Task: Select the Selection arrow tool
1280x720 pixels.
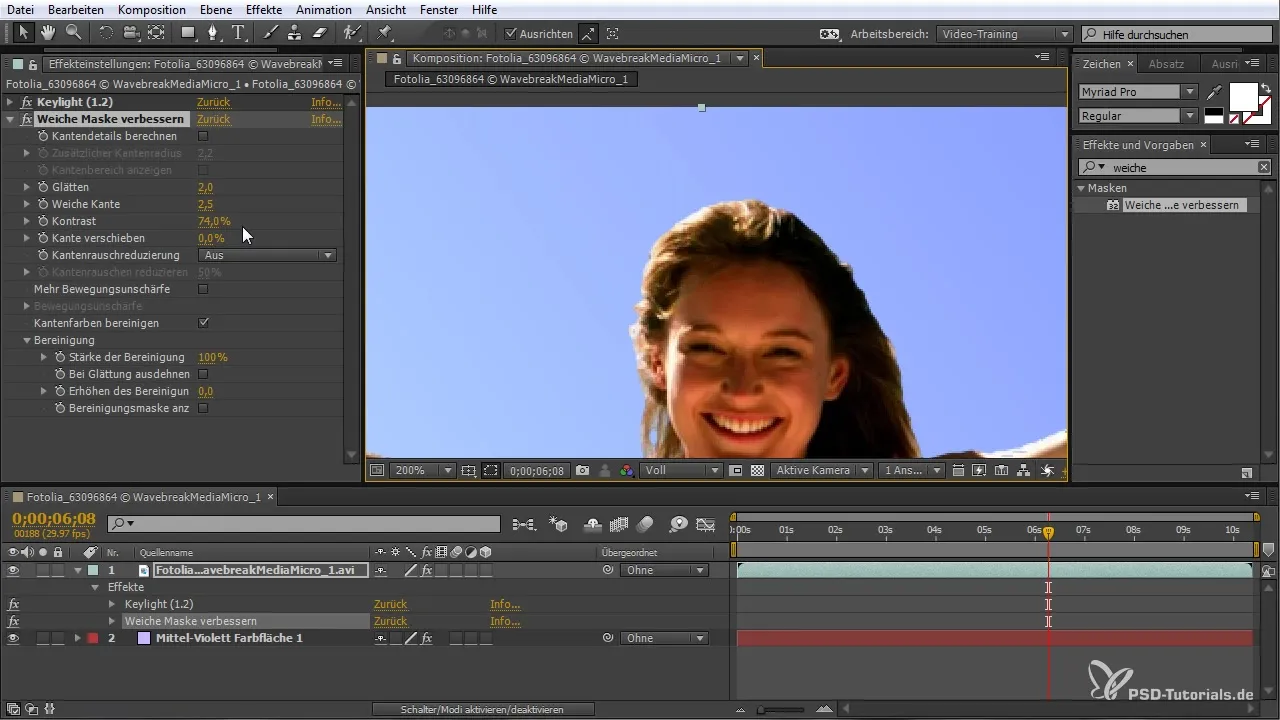Action: pos(25,33)
